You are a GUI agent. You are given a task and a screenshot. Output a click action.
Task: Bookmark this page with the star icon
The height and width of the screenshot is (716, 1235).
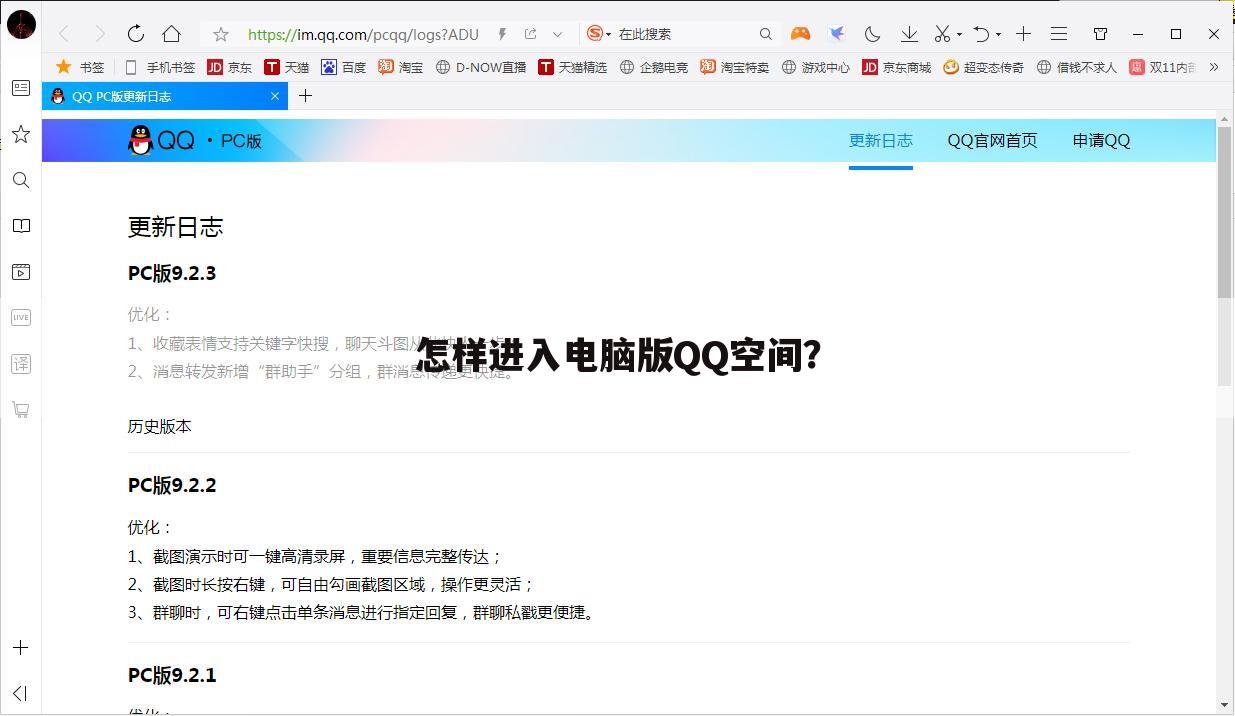tap(221, 34)
